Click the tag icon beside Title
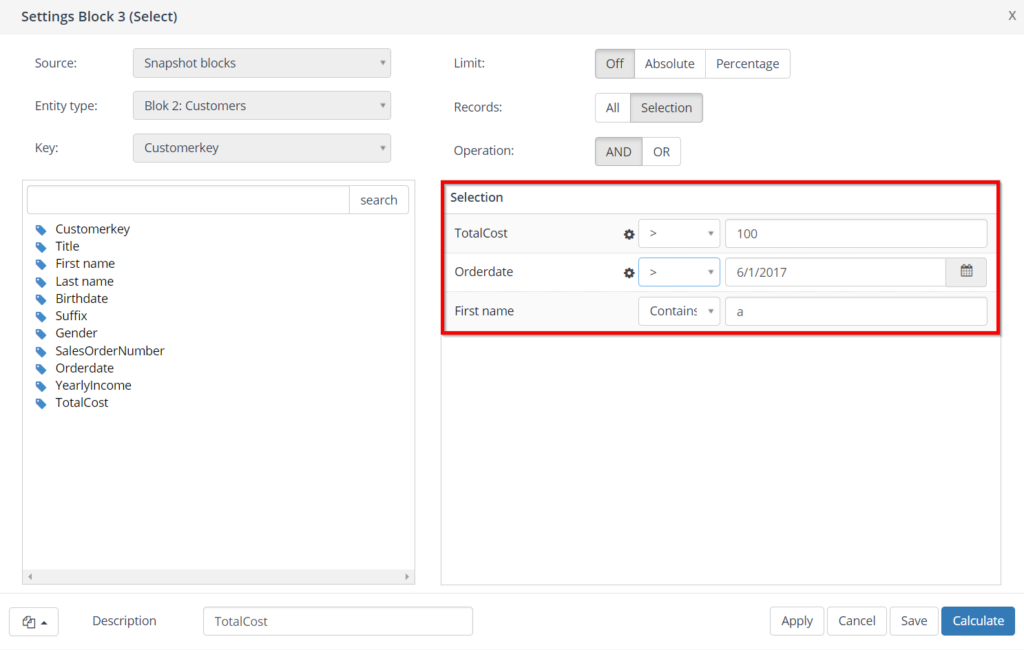The width and height of the screenshot is (1024, 650). [41, 247]
